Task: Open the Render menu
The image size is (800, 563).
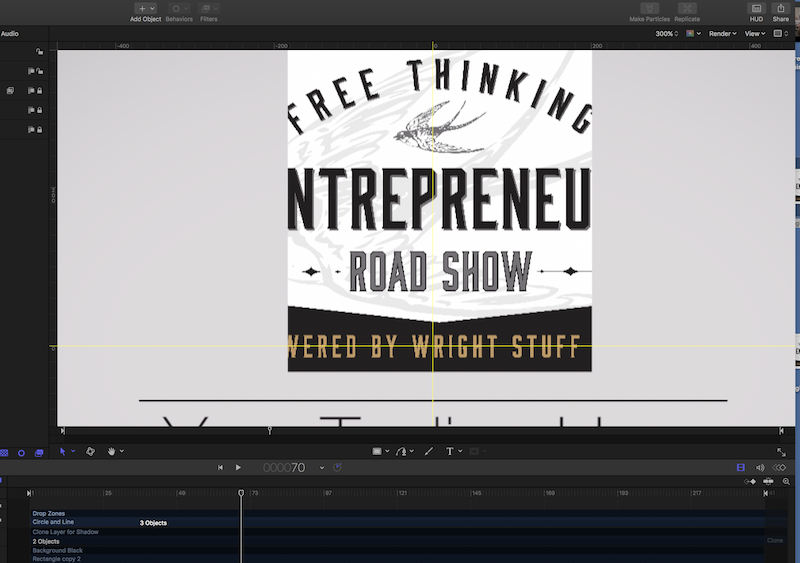Action: (722, 34)
